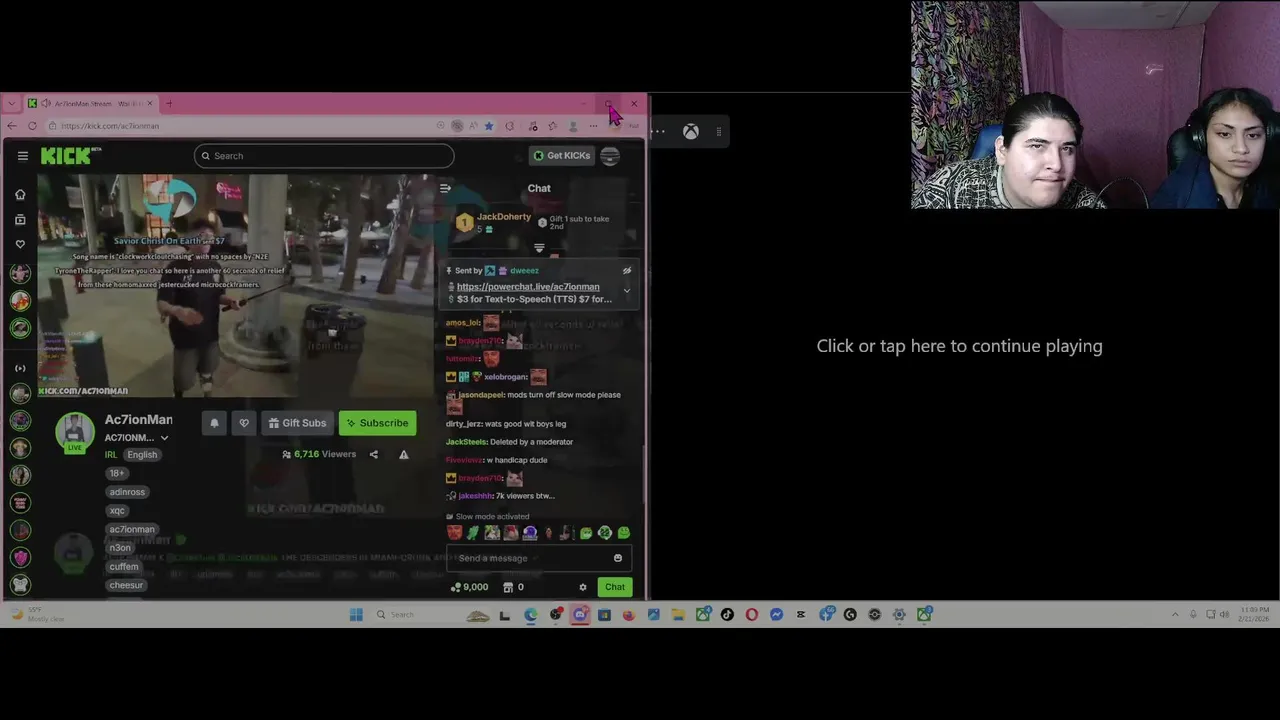Screen dimensions: 1280x720
Task: Open the Kick sidebar hamburger menu
Action: click(x=22, y=156)
